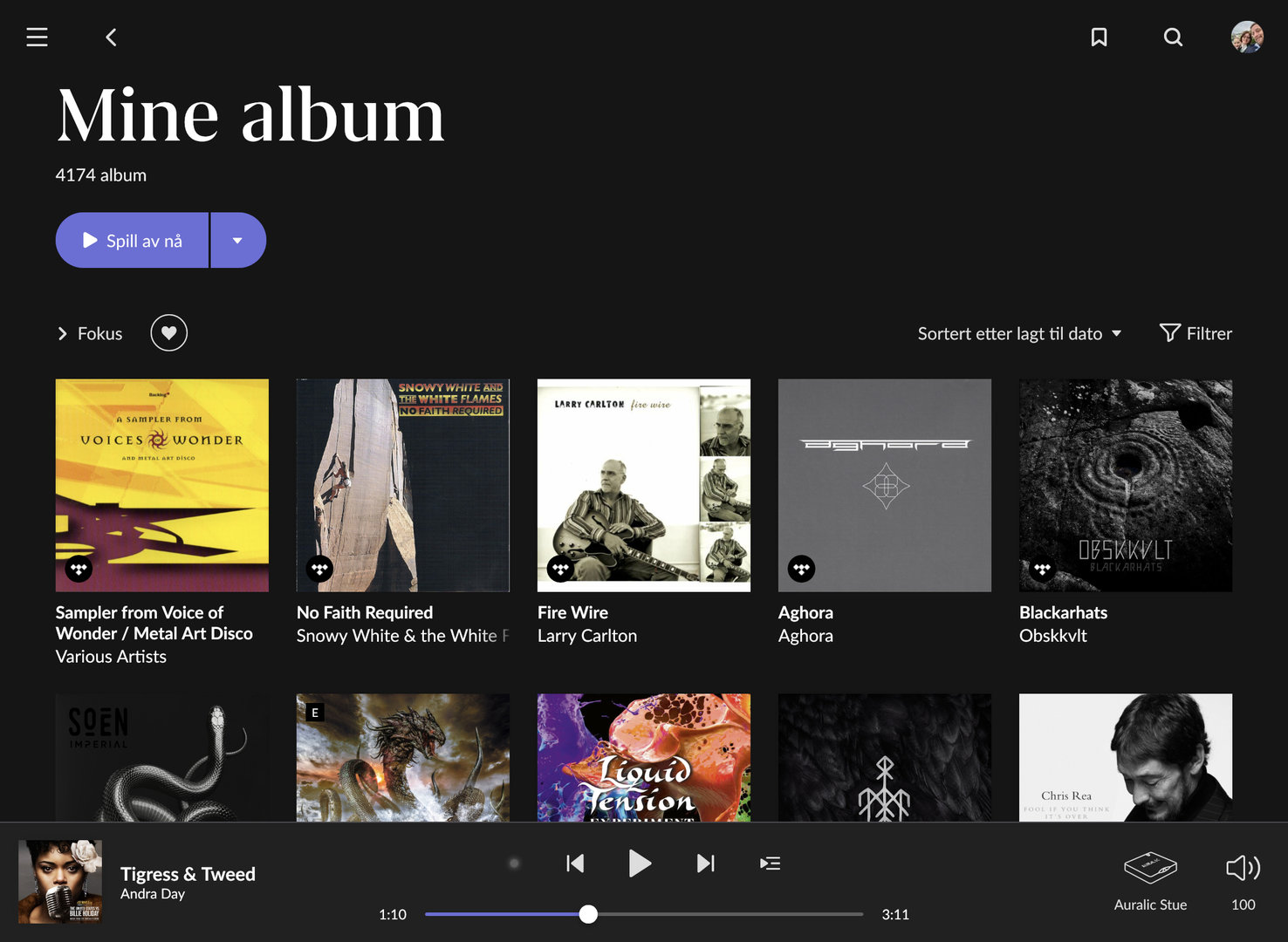Click the Mine album page heading
The image size is (1288, 942).
250,115
